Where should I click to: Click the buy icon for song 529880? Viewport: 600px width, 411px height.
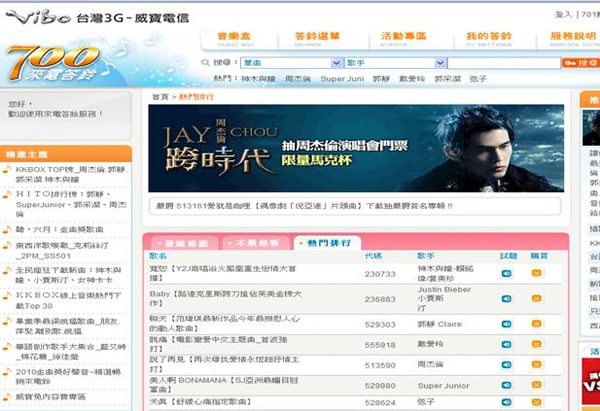click(536, 385)
